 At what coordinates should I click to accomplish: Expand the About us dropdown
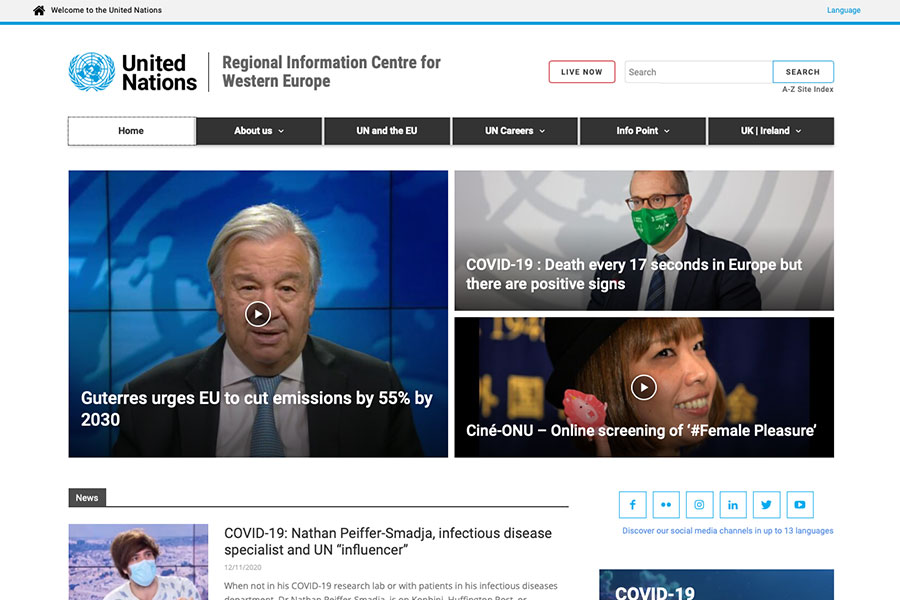(x=259, y=131)
